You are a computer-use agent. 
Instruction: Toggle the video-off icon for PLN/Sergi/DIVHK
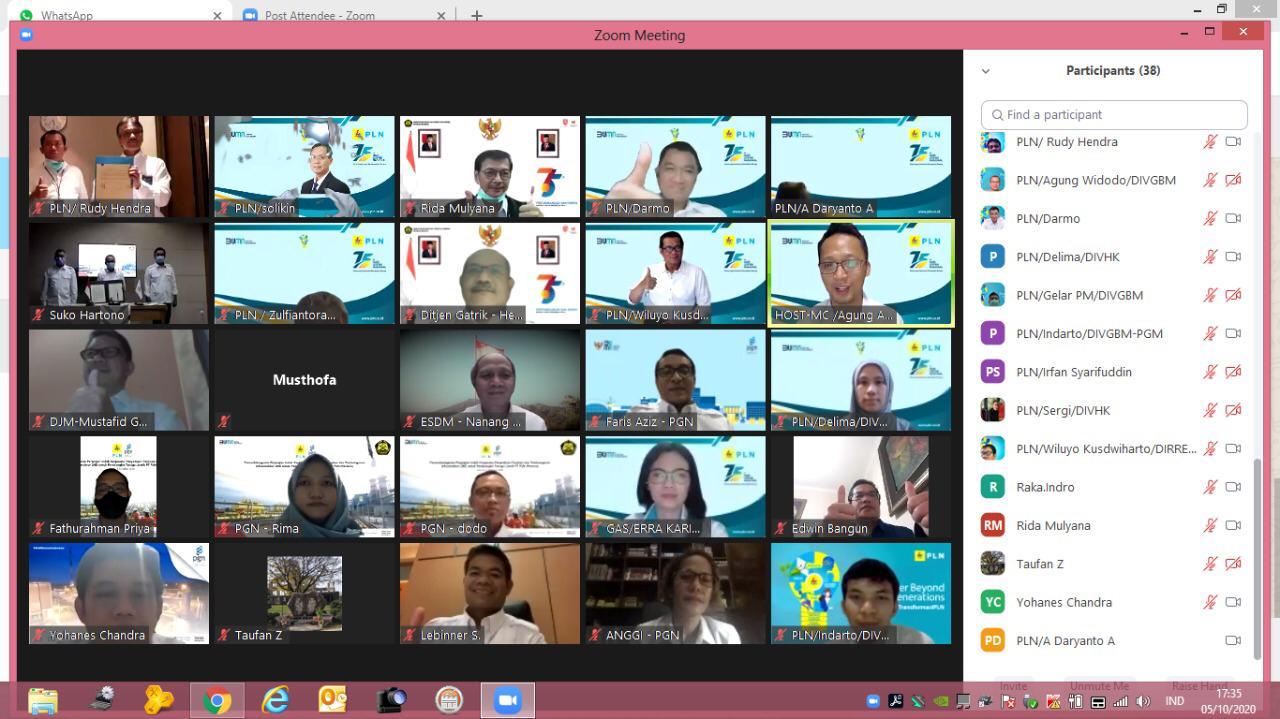(x=1233, y=411)
